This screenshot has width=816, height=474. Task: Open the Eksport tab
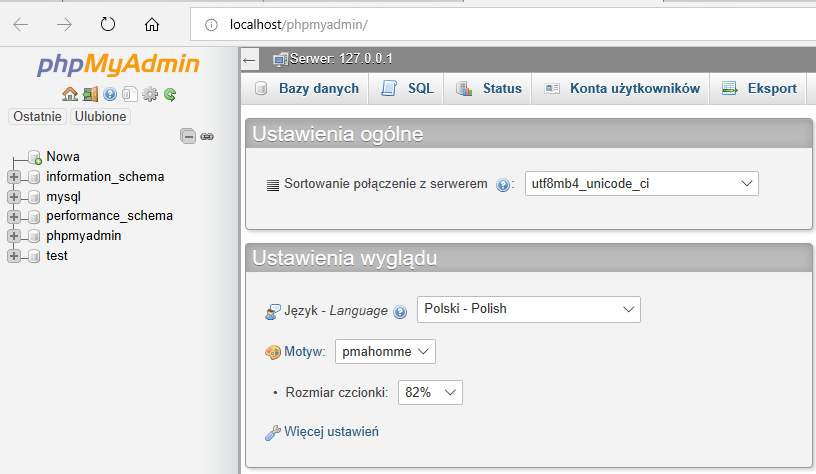758,88
